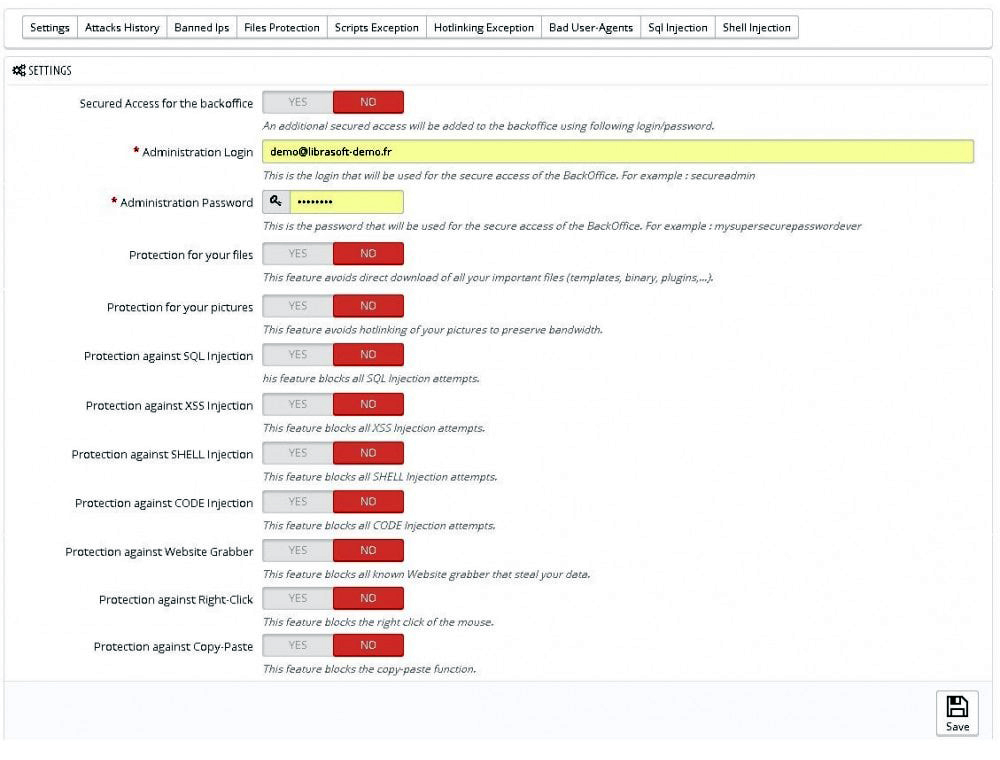The height and width of the screenshot is (760, 1000).
Task: Enable YES for Protection against SQL Injection
Action: coord(298,354)
